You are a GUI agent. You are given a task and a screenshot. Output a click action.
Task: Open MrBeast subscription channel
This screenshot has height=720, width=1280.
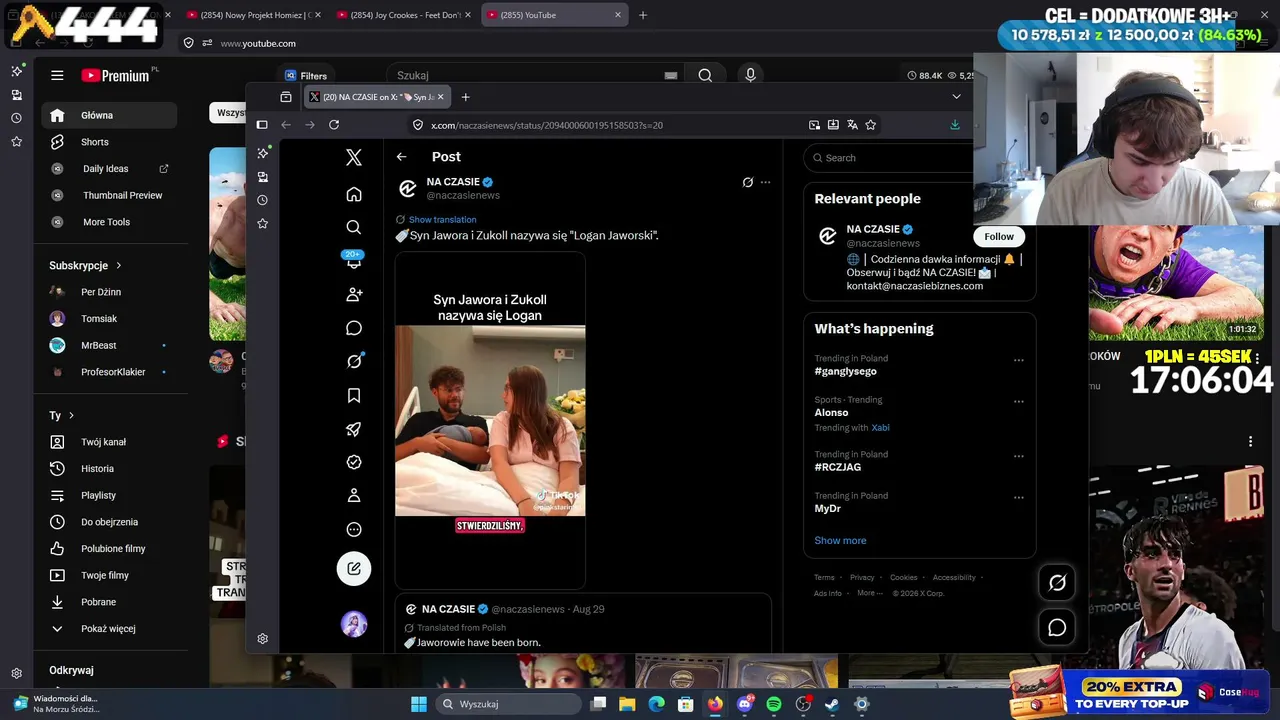[x=109, y=345]
